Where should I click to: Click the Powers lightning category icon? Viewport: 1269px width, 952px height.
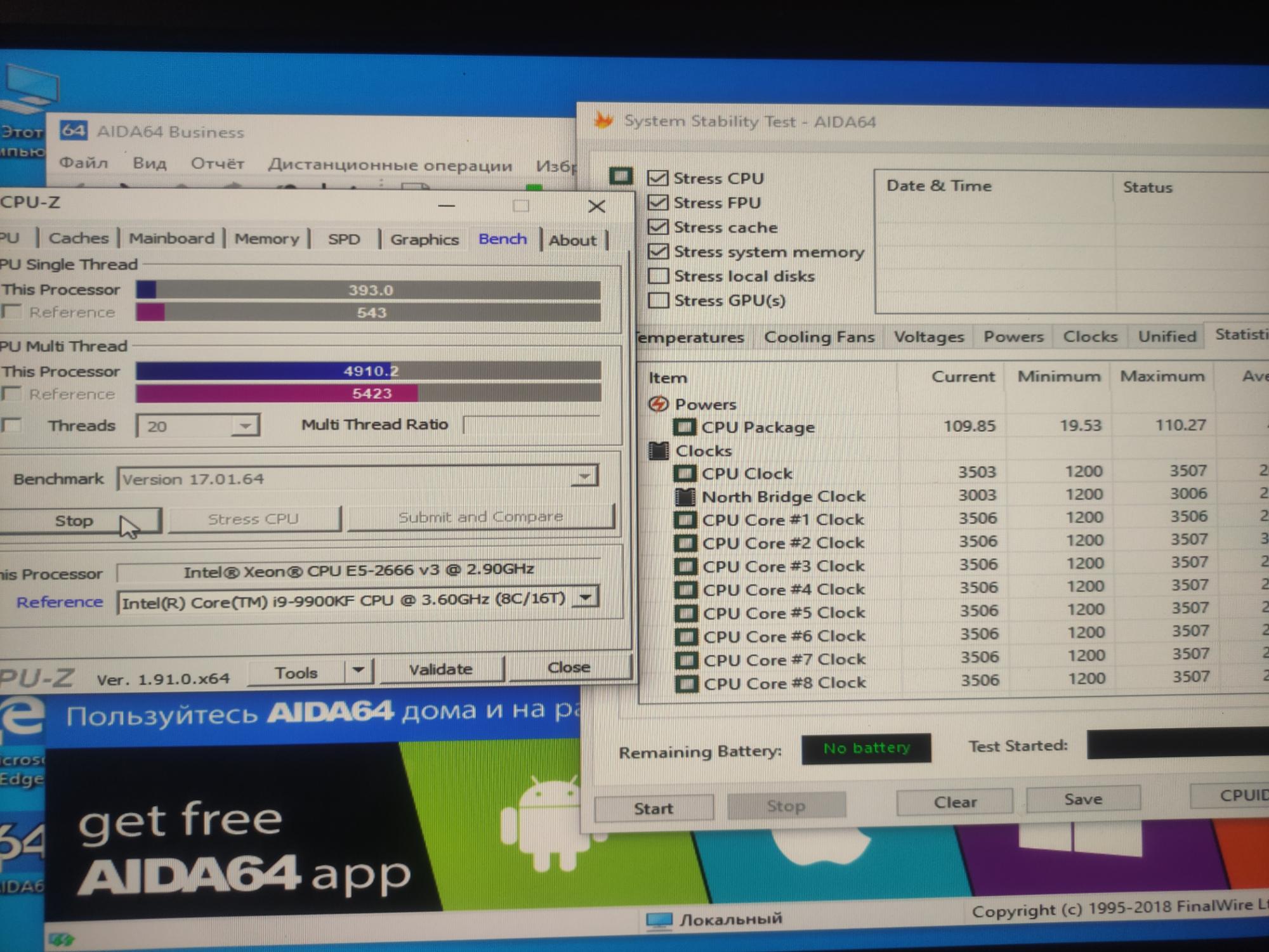click(659, 404)
